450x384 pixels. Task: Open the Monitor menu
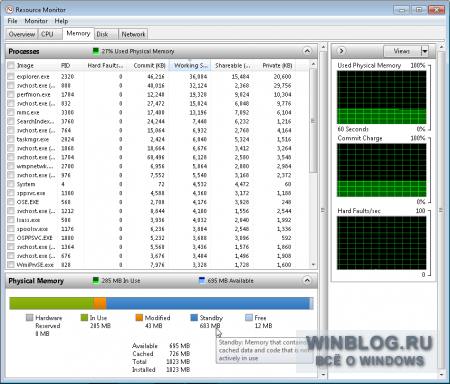(36, 21)
